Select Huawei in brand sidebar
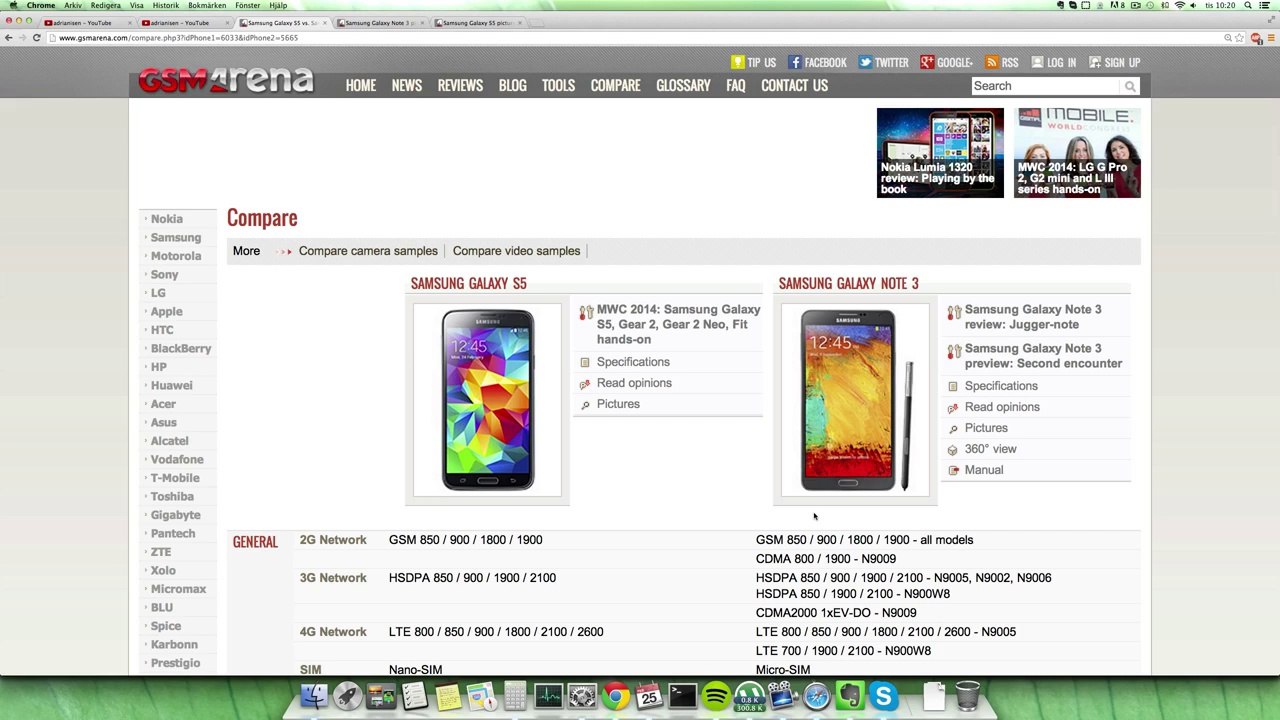The height and width of the screenshot is (720, 1280). point(171,386)
